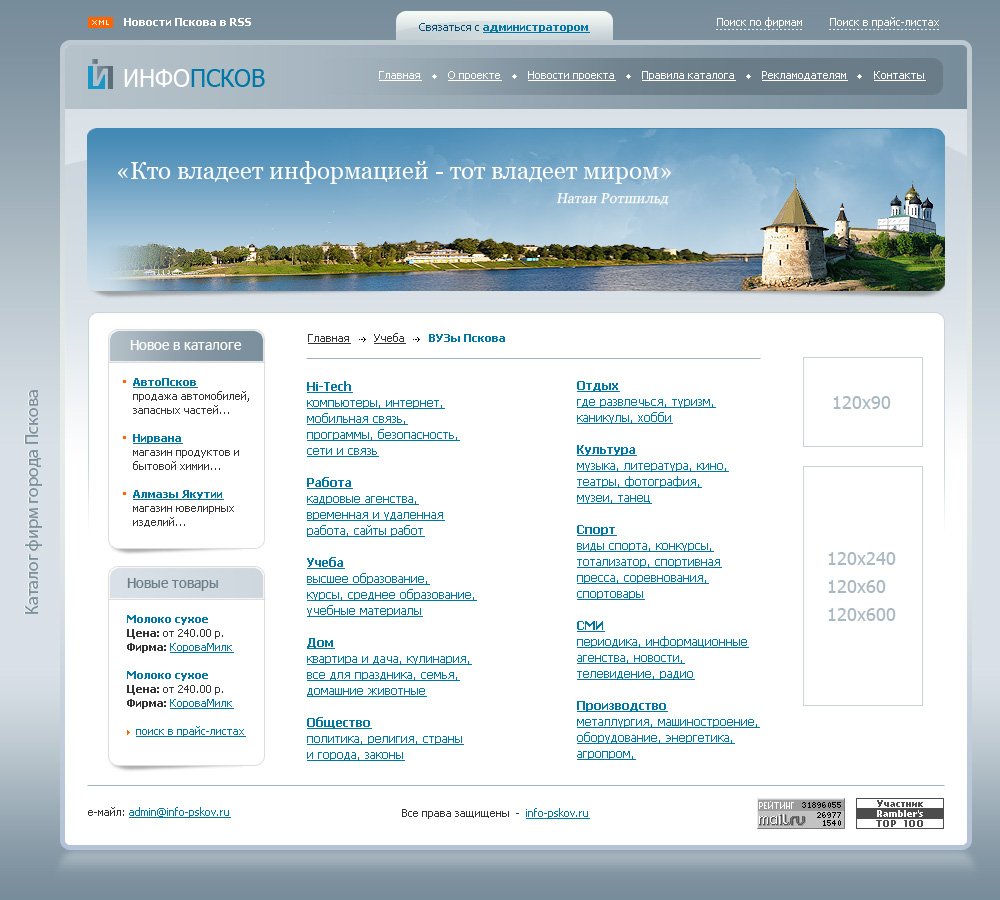Click высшее образование subcategory link
The image size is (1000, 900).
tap(368, 579)
